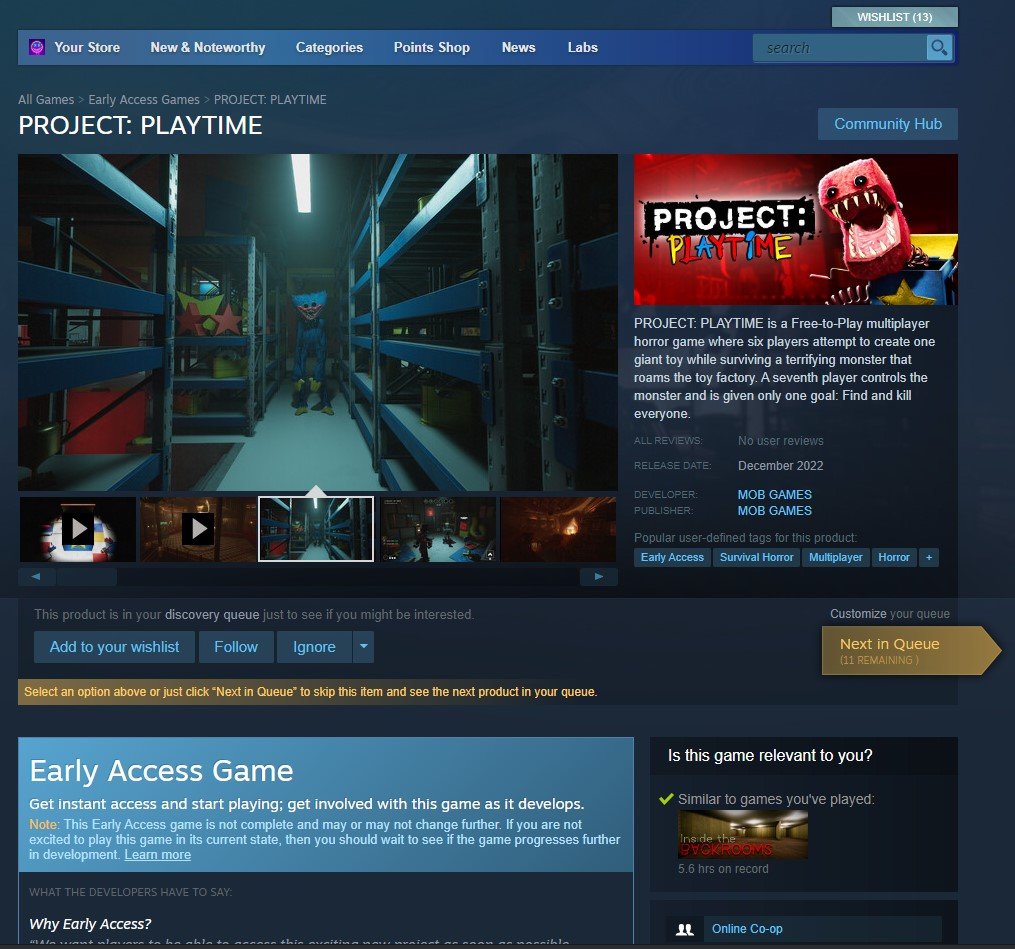Click the All Games breadcrumb
The width and height of the screenshot is (1015, 949).
(46, 100)
